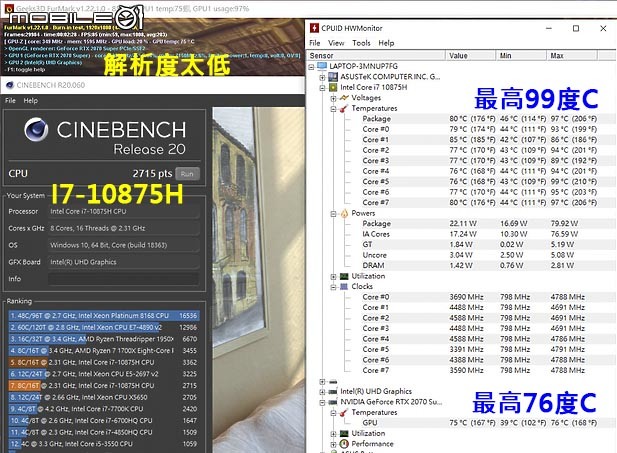Image resolution: width=617 pixels, height=453 pixels.
Task: Click the Min column header
Action: pyautogui.click(x=521, y=55)
